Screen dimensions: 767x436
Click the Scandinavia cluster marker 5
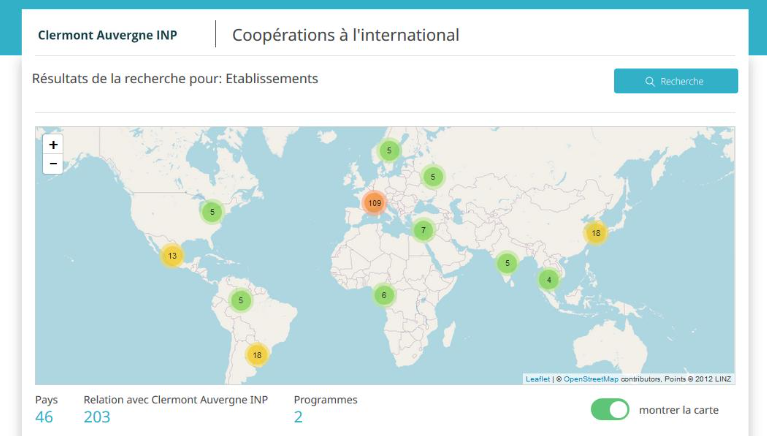389,151
